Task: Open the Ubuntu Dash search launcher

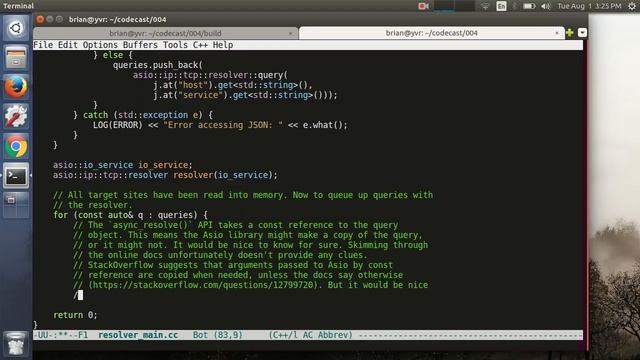Action: click(x=16, y=28)
